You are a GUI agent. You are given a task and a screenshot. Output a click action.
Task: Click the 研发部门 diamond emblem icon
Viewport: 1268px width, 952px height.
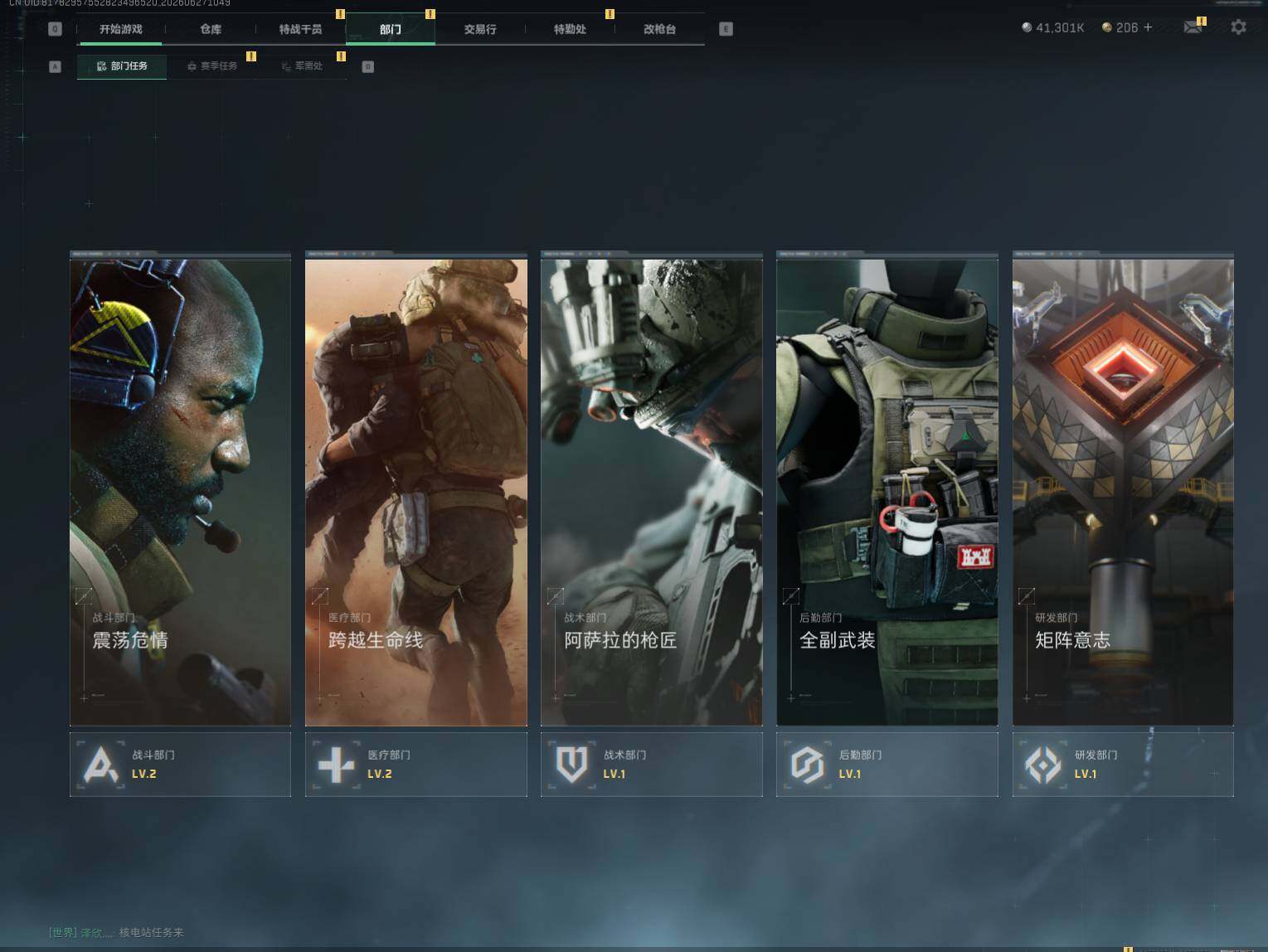(x=1043, y=765)
